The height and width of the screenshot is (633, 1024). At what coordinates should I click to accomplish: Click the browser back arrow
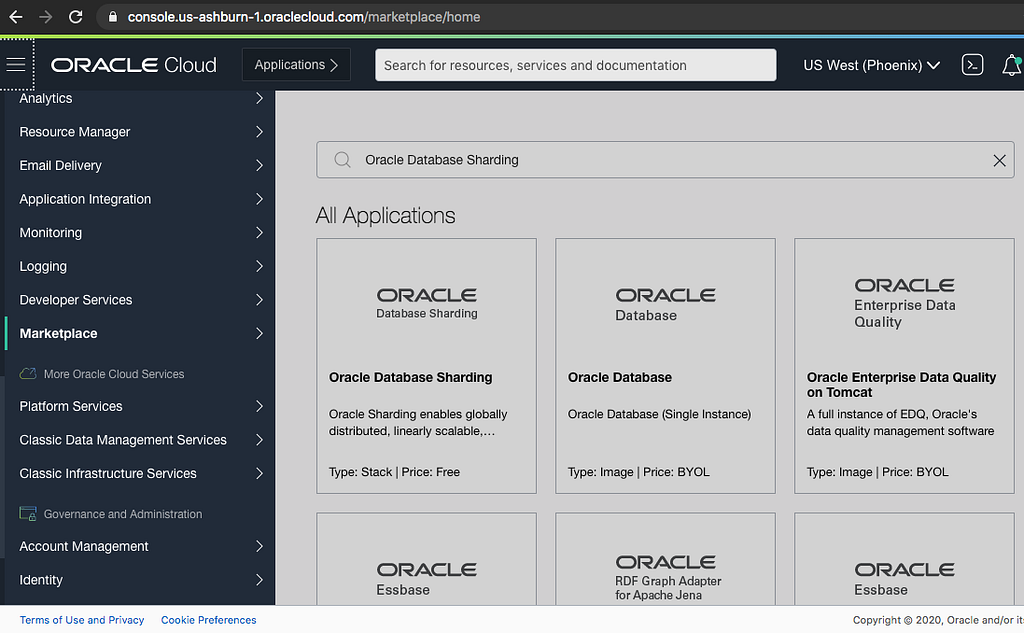pyautogui.click(x=15, y=17)
